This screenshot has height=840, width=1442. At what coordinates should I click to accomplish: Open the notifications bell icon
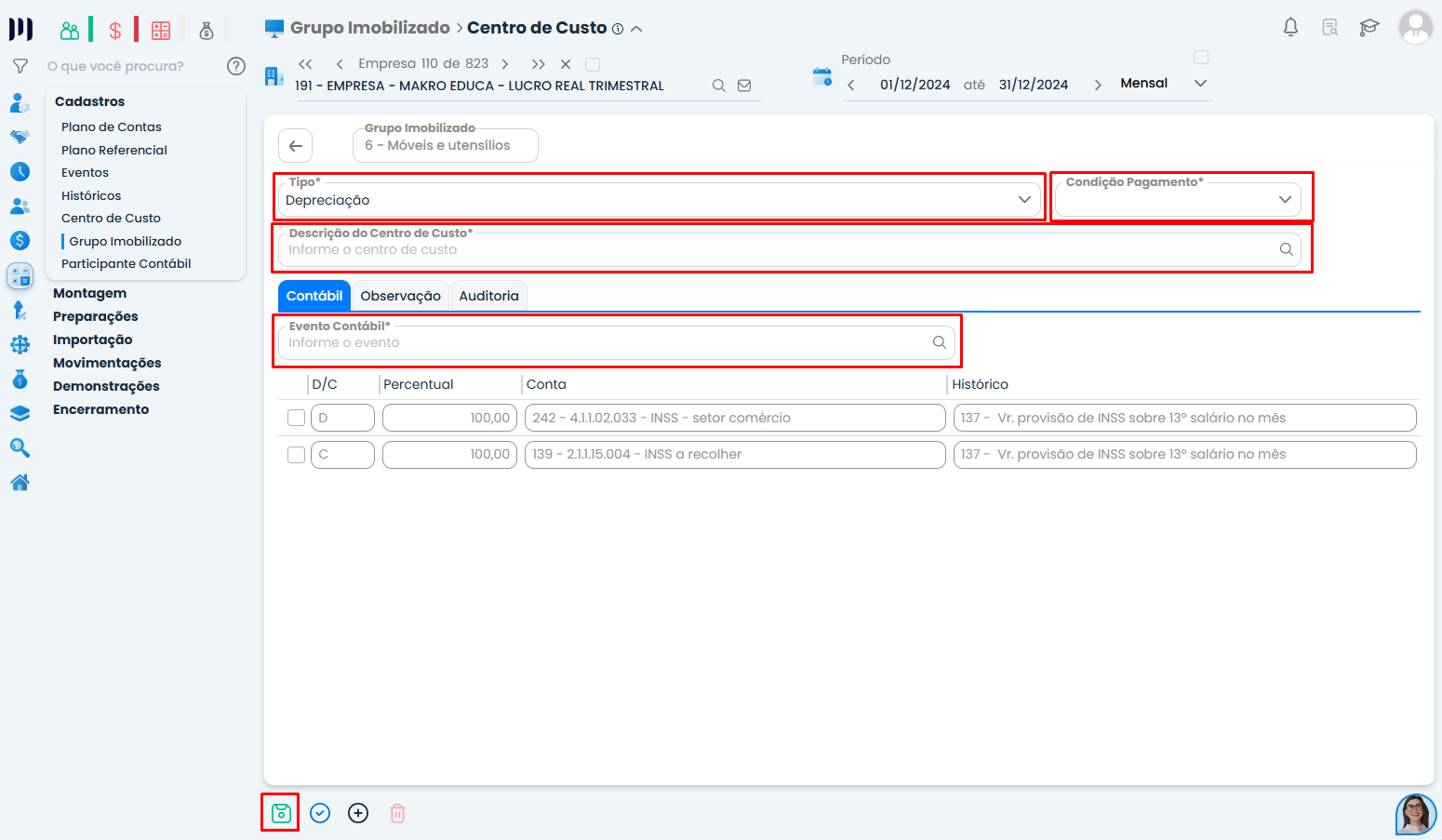[x=1290, y=28]
